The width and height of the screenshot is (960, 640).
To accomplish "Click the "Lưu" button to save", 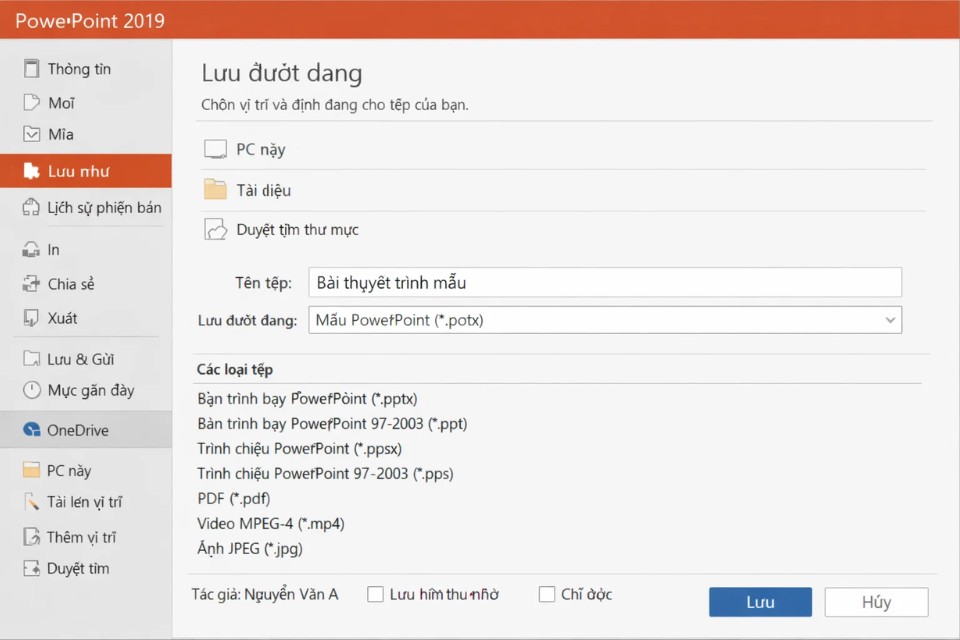I will (760, 601).
